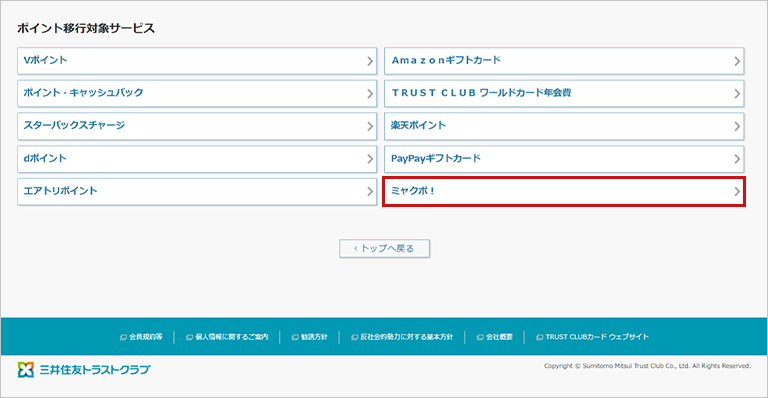Open 会員規約等 footer link
Image resolution: width=768 pixels, height=398 pixels.
pyautogui.click(x=141, y=337)
